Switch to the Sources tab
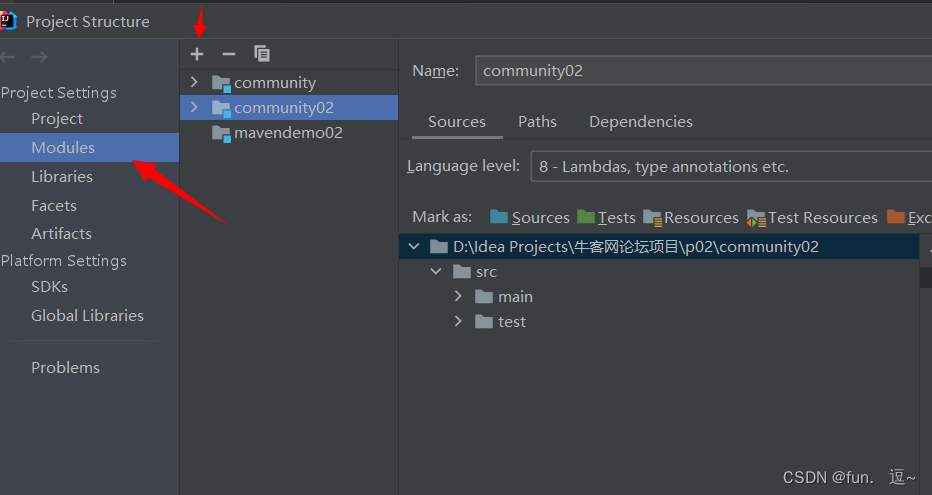The width and height of the screenshot is (932, 495). tap(456, 122)
